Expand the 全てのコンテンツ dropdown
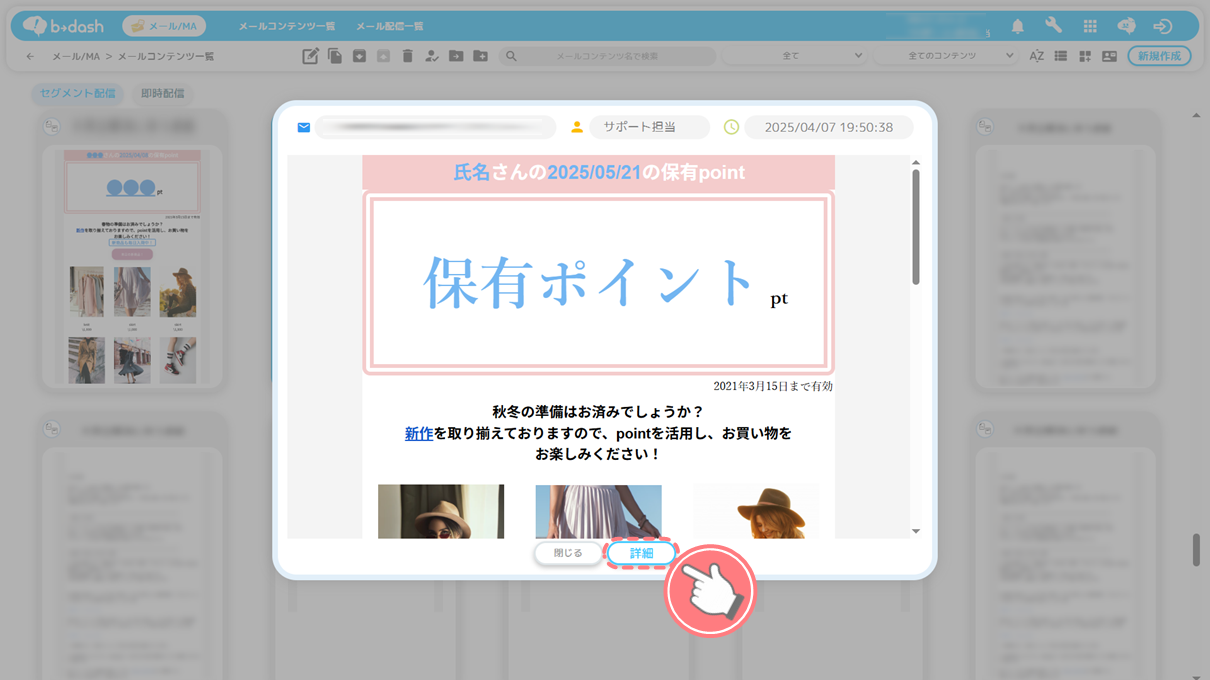 click(x=946, y=56)
